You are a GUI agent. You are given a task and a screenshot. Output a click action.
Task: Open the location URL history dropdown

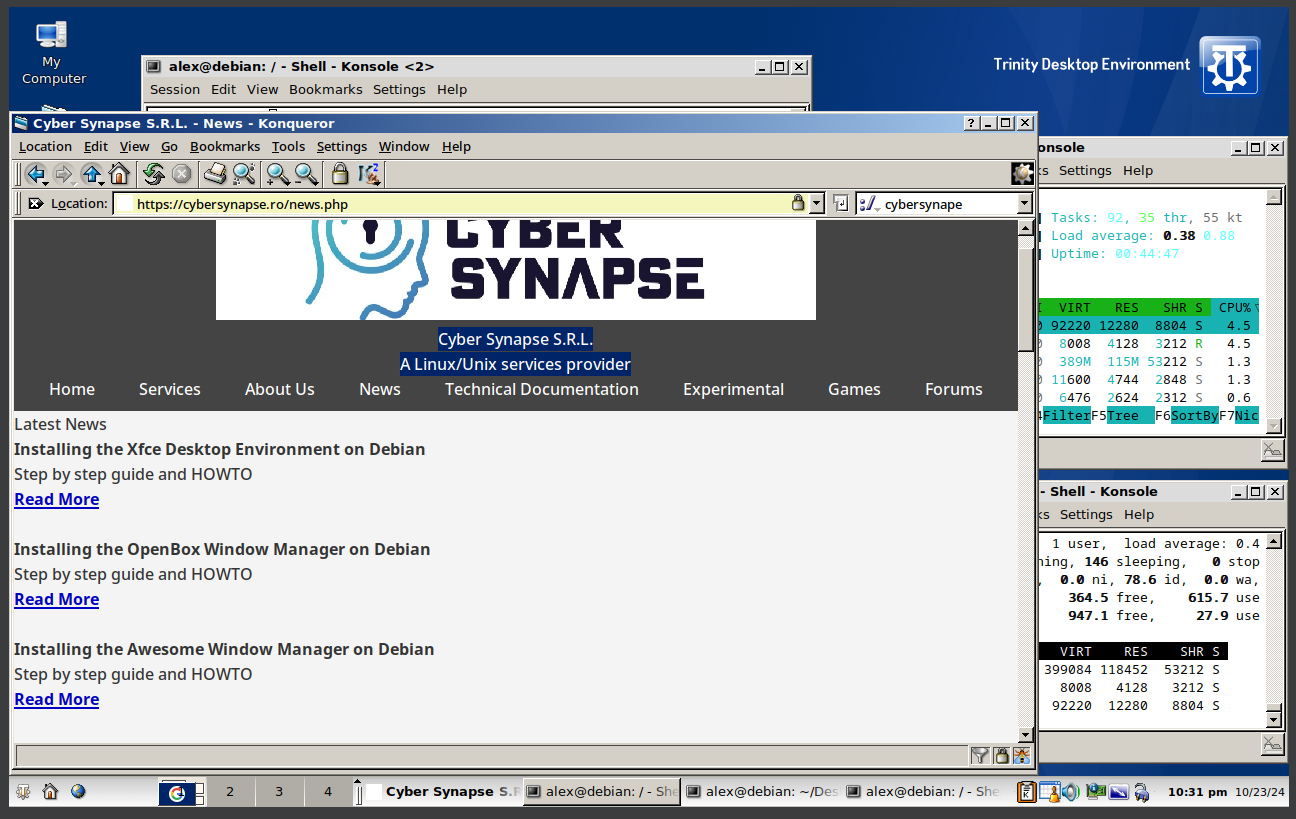pyautogui.click(x=816, y=204)
